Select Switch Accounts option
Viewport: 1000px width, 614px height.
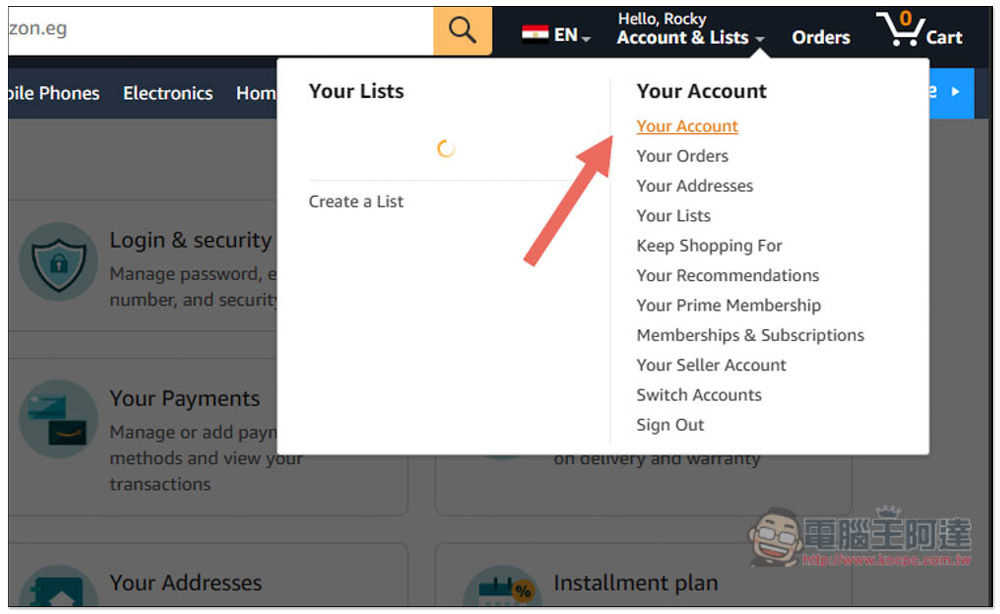coord(699,395)
